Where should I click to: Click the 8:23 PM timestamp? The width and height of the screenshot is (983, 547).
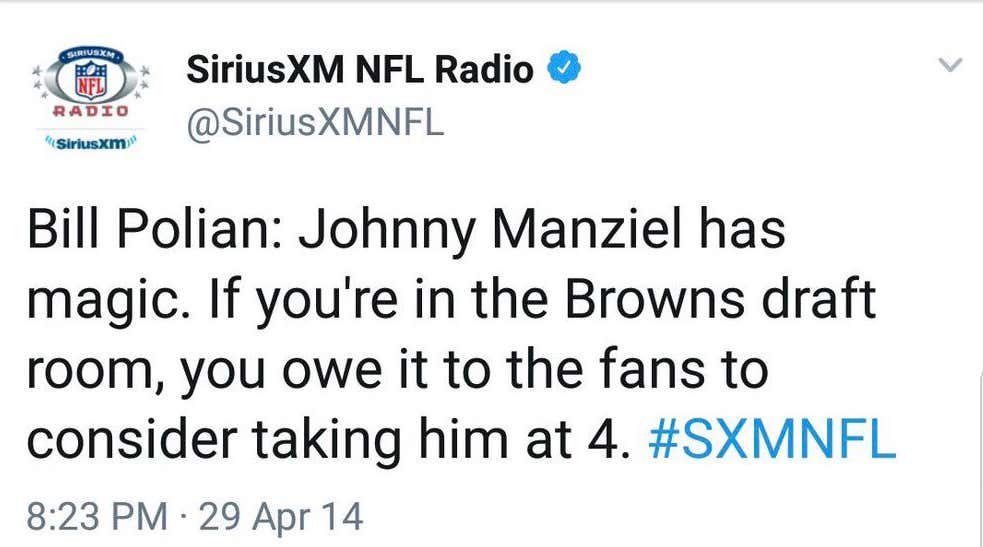tap(97, 517)
